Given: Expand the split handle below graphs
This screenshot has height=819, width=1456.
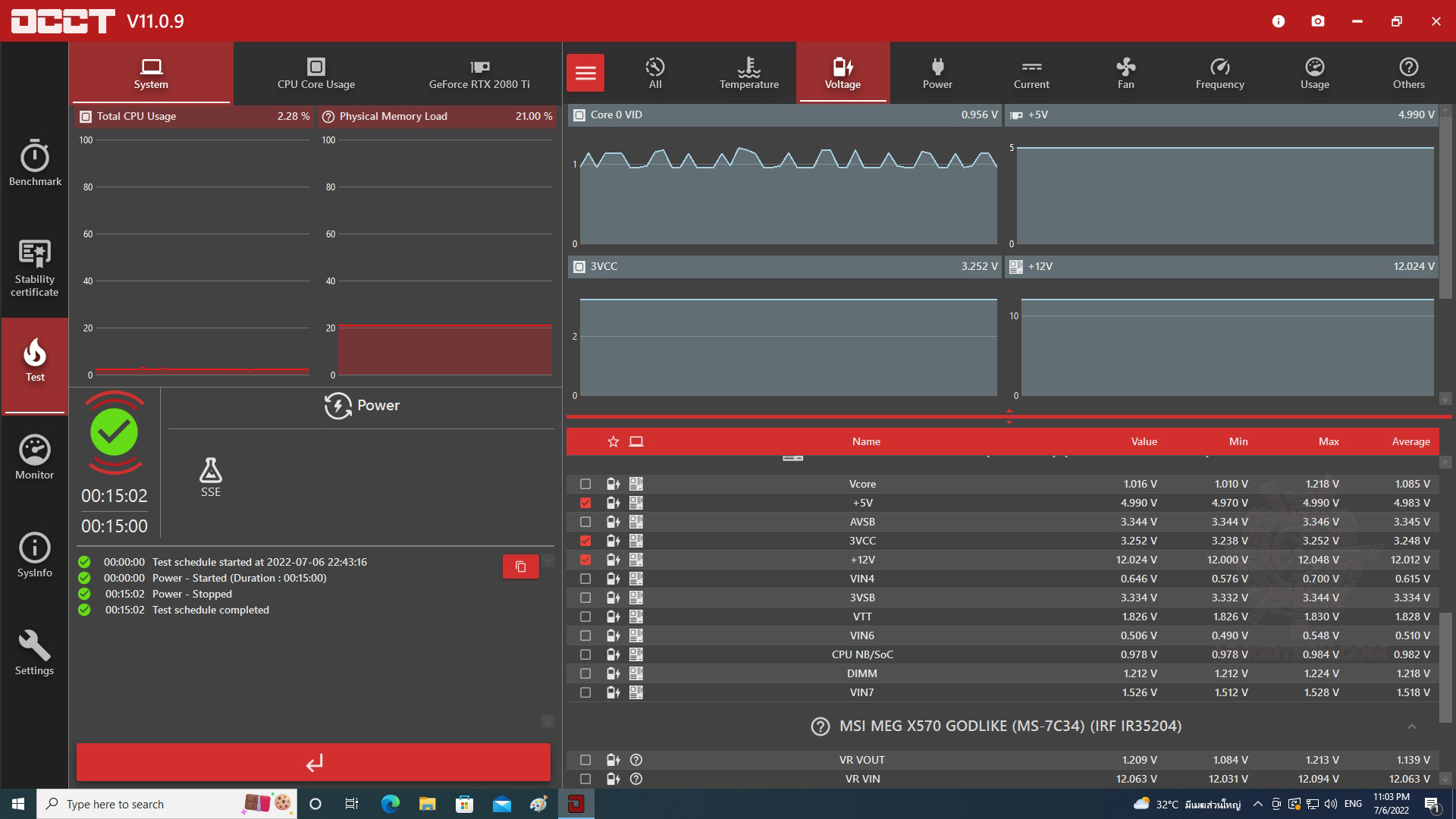Looking at the screenshot, I should pyautogui.click(x=1009, y=416).
